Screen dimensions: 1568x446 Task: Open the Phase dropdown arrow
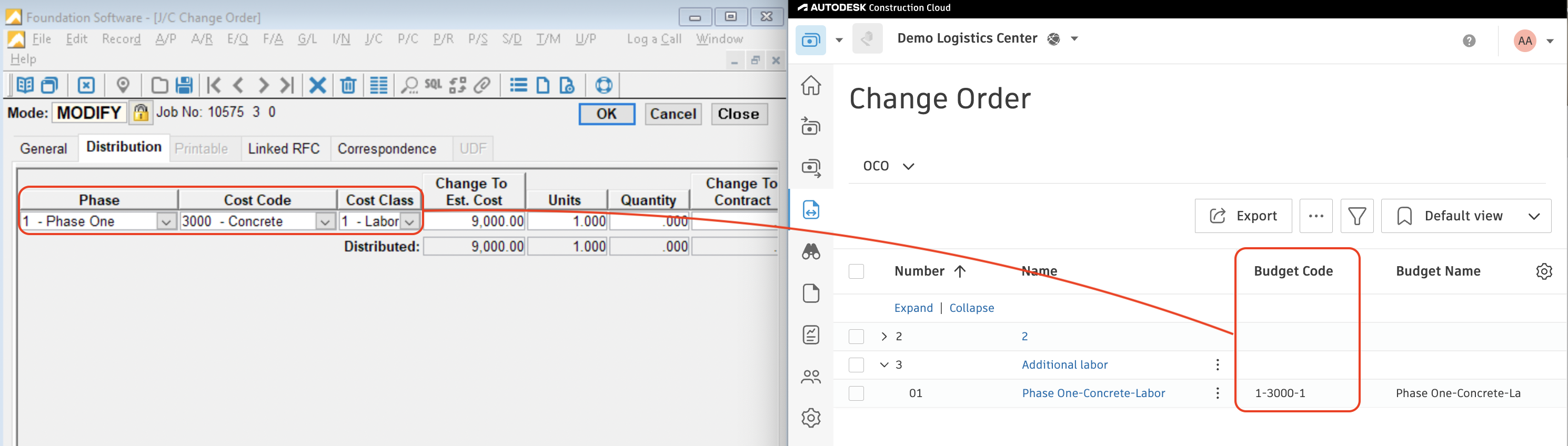pos(166,222)
